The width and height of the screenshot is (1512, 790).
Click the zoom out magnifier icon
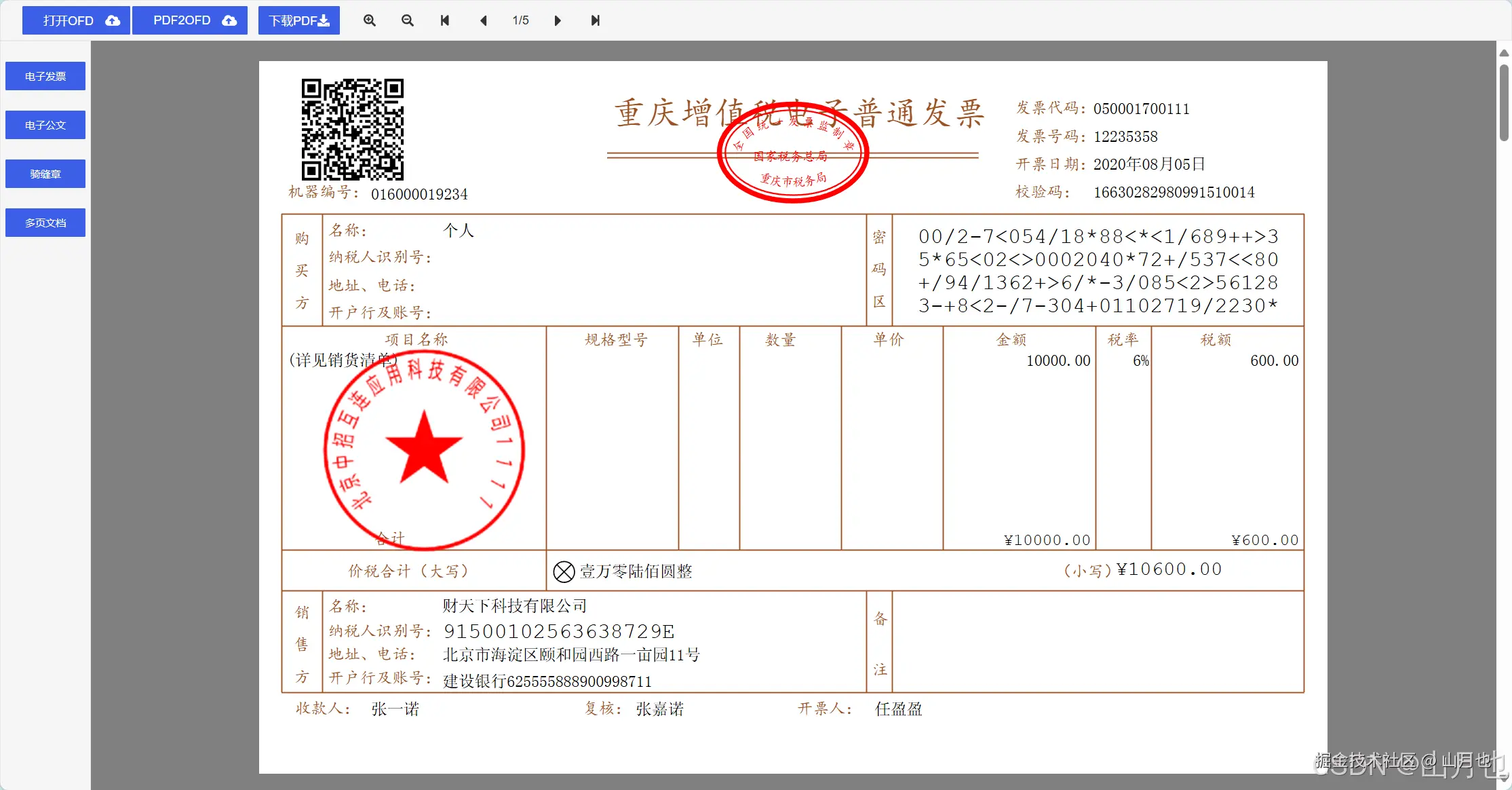[x=408, y=20]
